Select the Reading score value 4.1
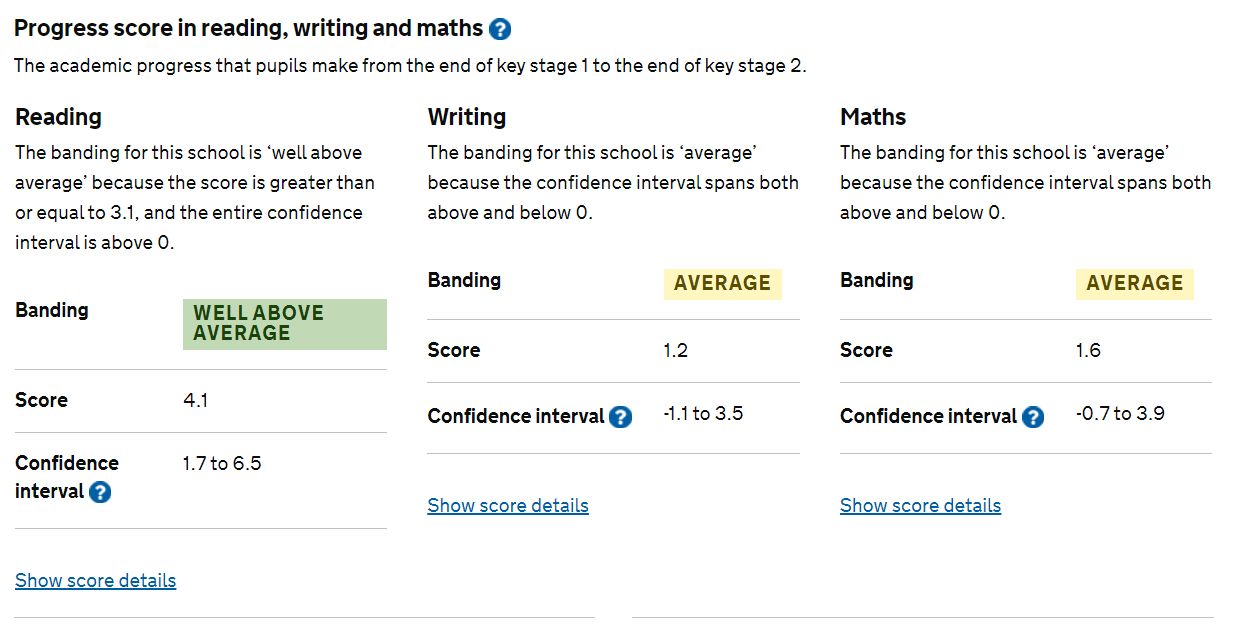 pyautogui.click(x=195, y=401)
